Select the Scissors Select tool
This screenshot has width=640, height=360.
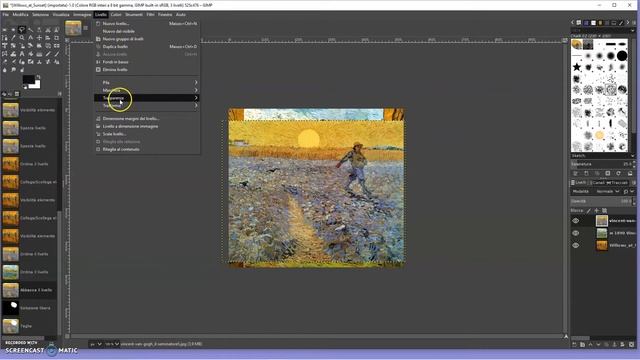pyautogui.click(x=48, y=29)
